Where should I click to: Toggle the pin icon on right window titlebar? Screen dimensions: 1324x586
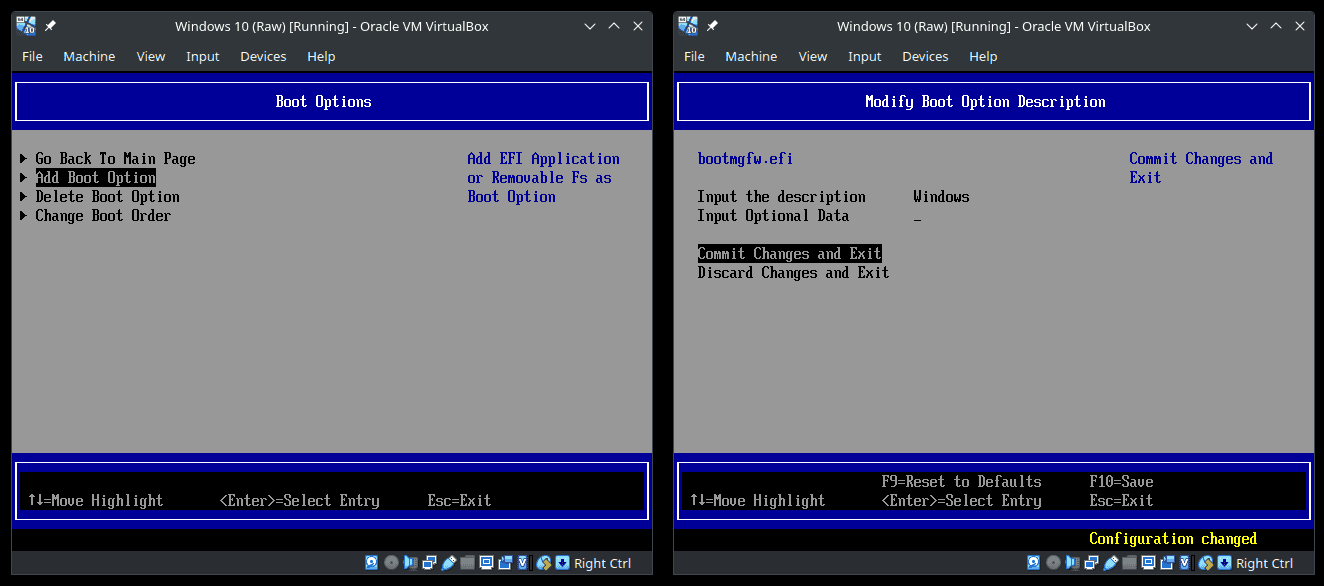(x=712, y=27)
